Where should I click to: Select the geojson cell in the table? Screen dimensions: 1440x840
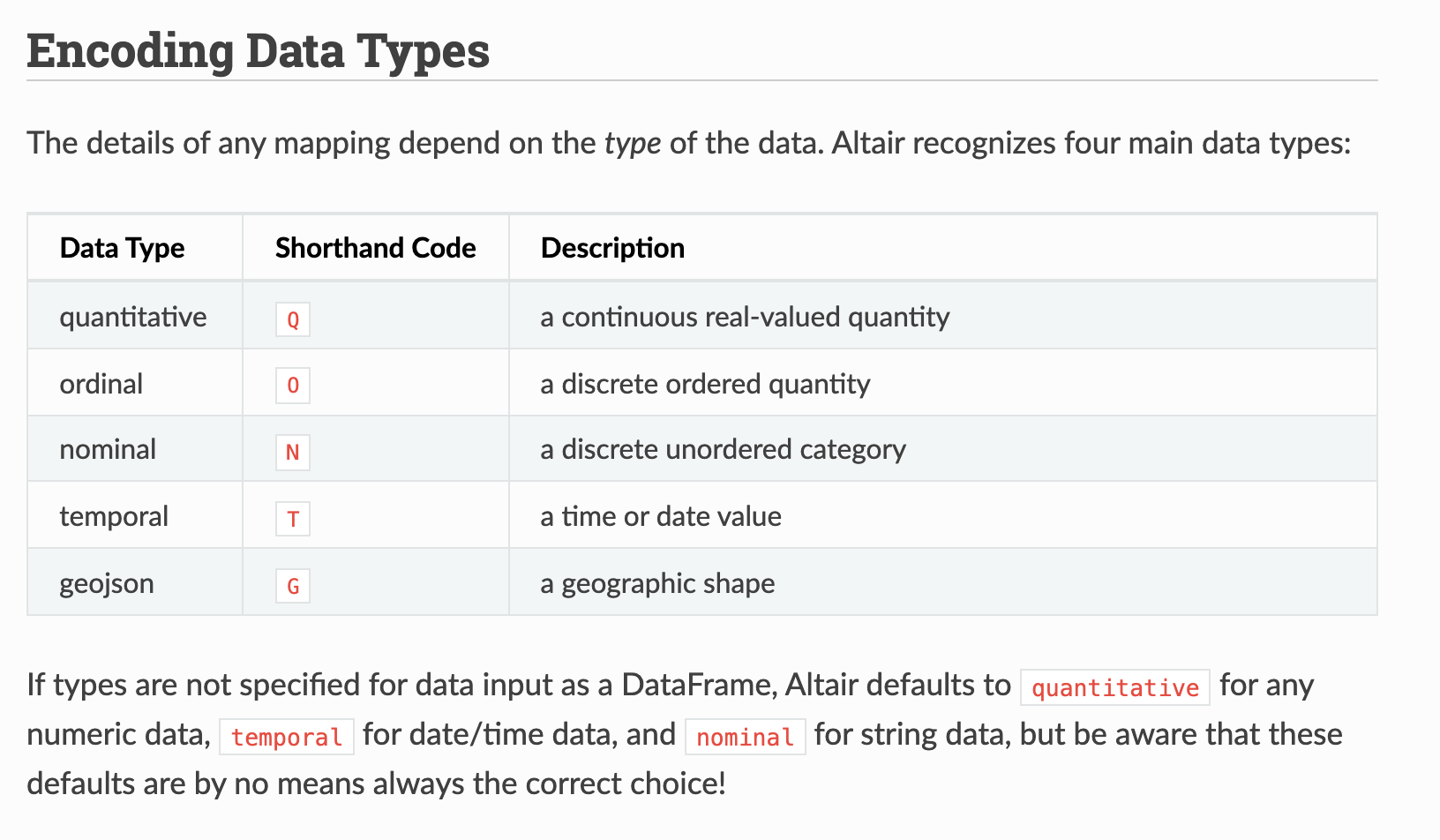click(x=107, y=583)
